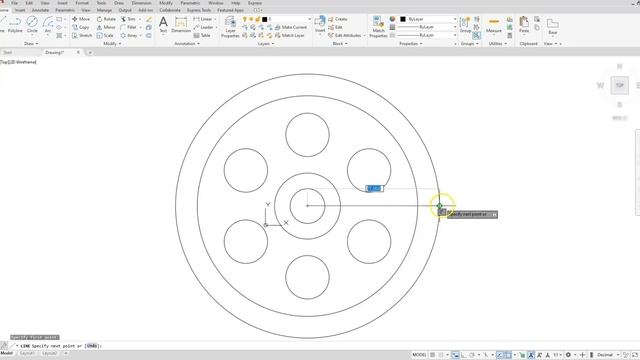Viewport: 640px width, 360px height.
Task: Toggle snap mode in status bar
Action: (x=440, y=355)
